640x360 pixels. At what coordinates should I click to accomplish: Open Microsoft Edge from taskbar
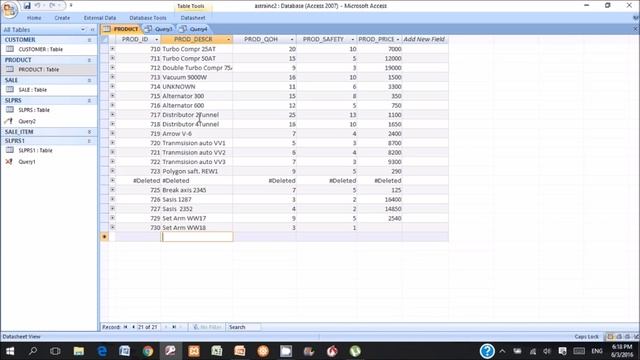click(102, 351)
